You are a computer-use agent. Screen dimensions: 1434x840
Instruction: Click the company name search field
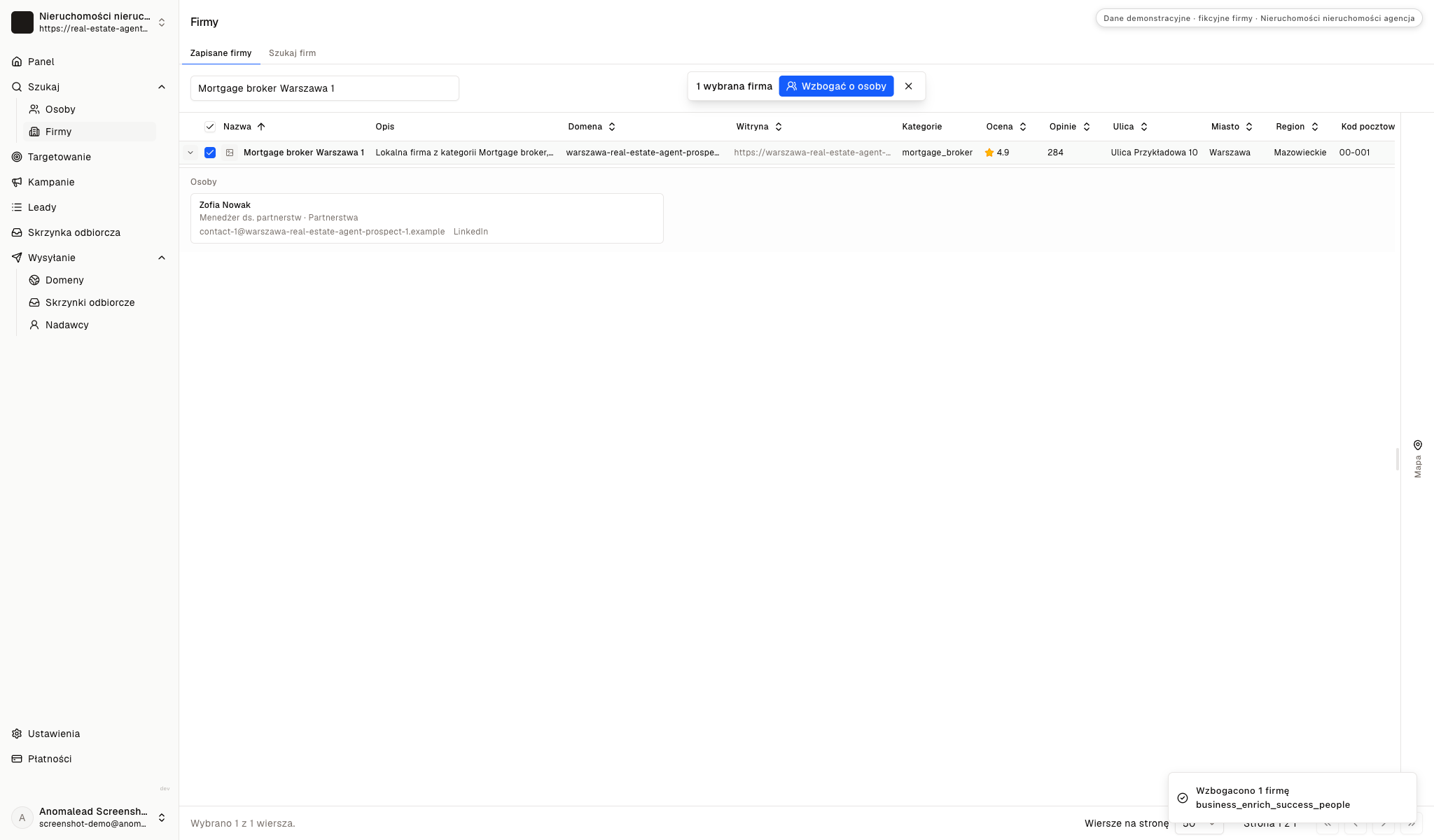[325, 88]
